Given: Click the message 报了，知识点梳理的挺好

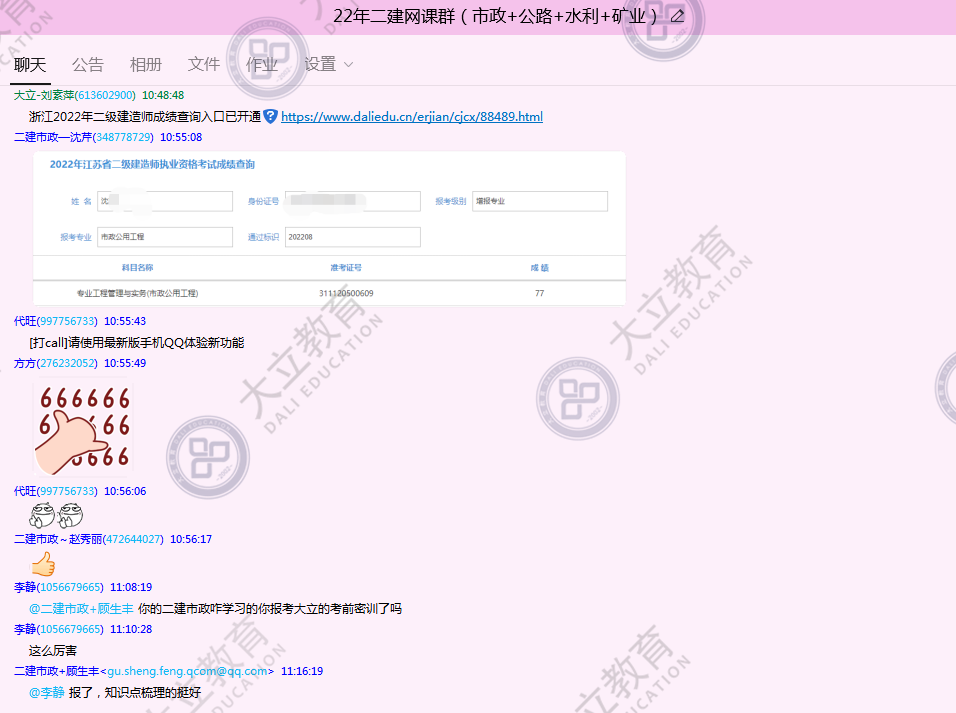Looking at the screenshot, I should coord(135,693).
